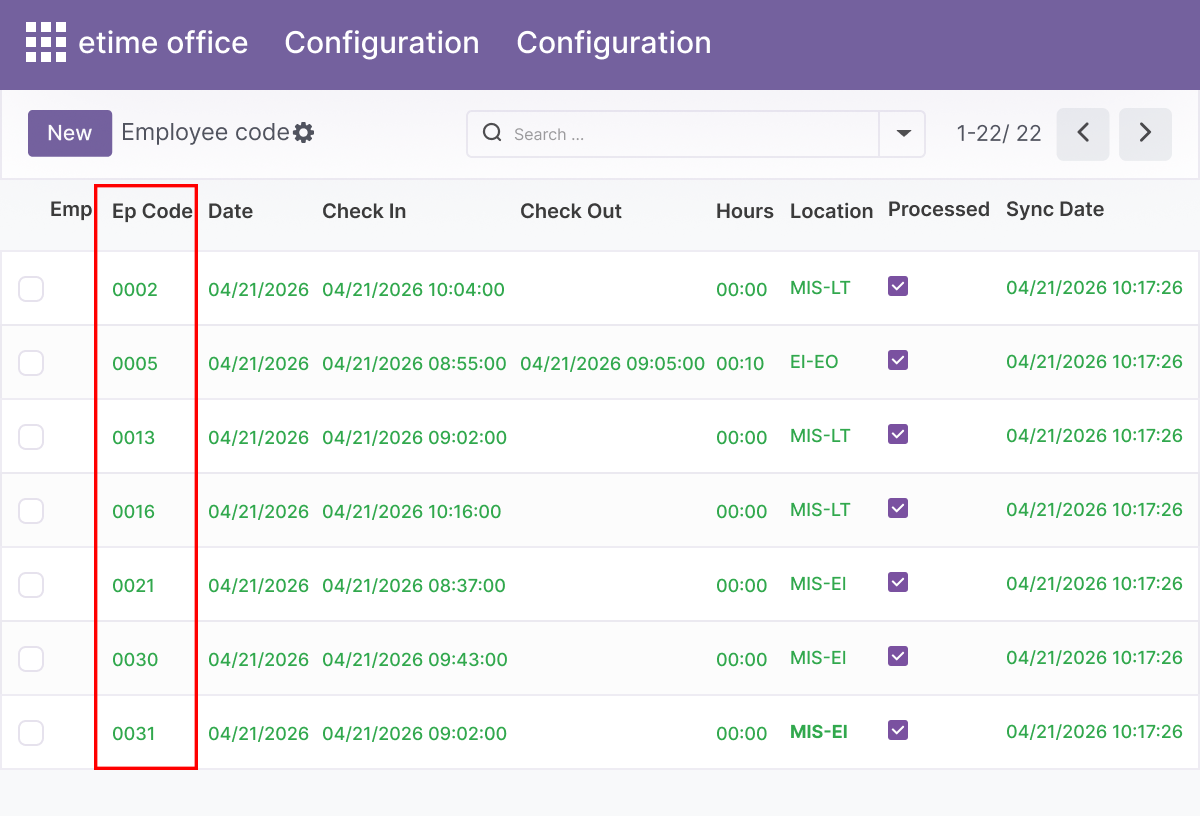Viewport: 1200px width, 816px height.
Task: Click check-out time 04/21/2026 09:05:00
Action: click(612, 364)
